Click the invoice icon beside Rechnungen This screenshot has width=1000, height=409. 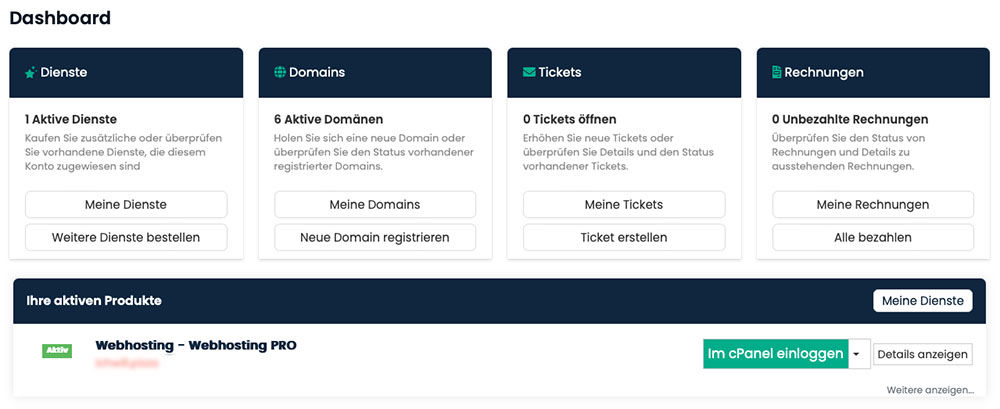pyautogui.click(x=777, y=73)
